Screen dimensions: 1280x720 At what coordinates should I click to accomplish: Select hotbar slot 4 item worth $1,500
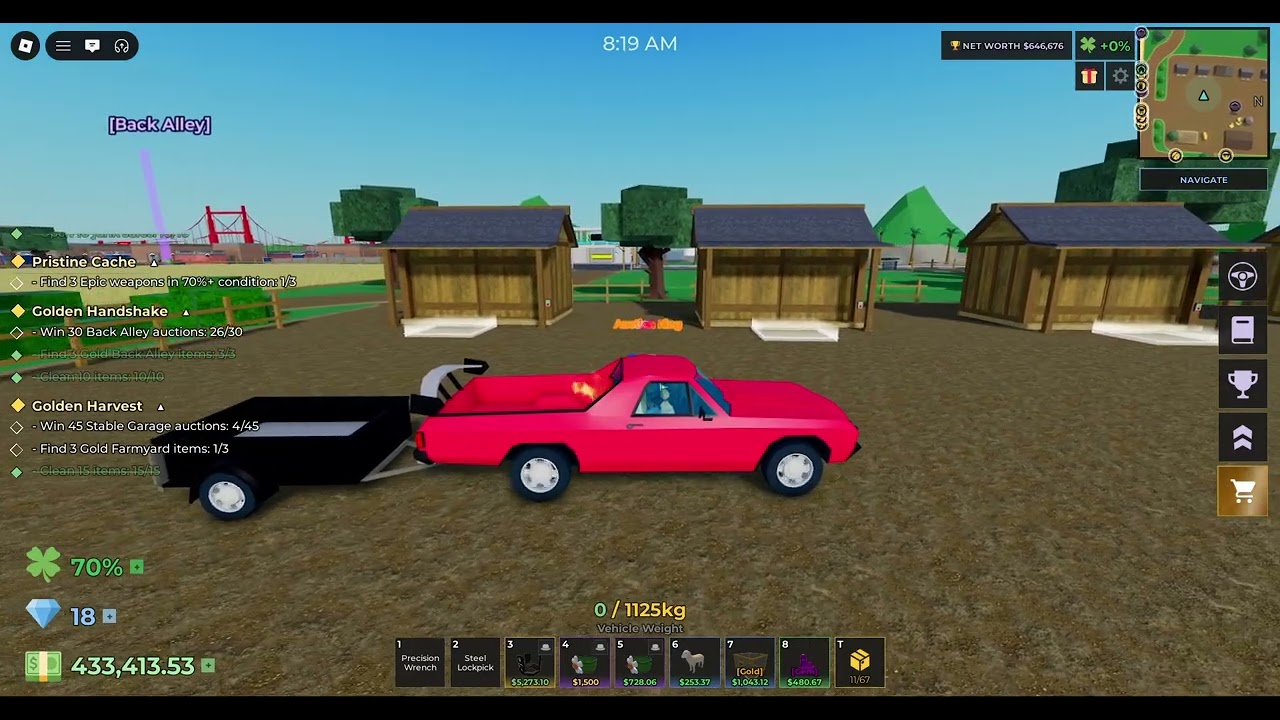(x=585, y=663)
